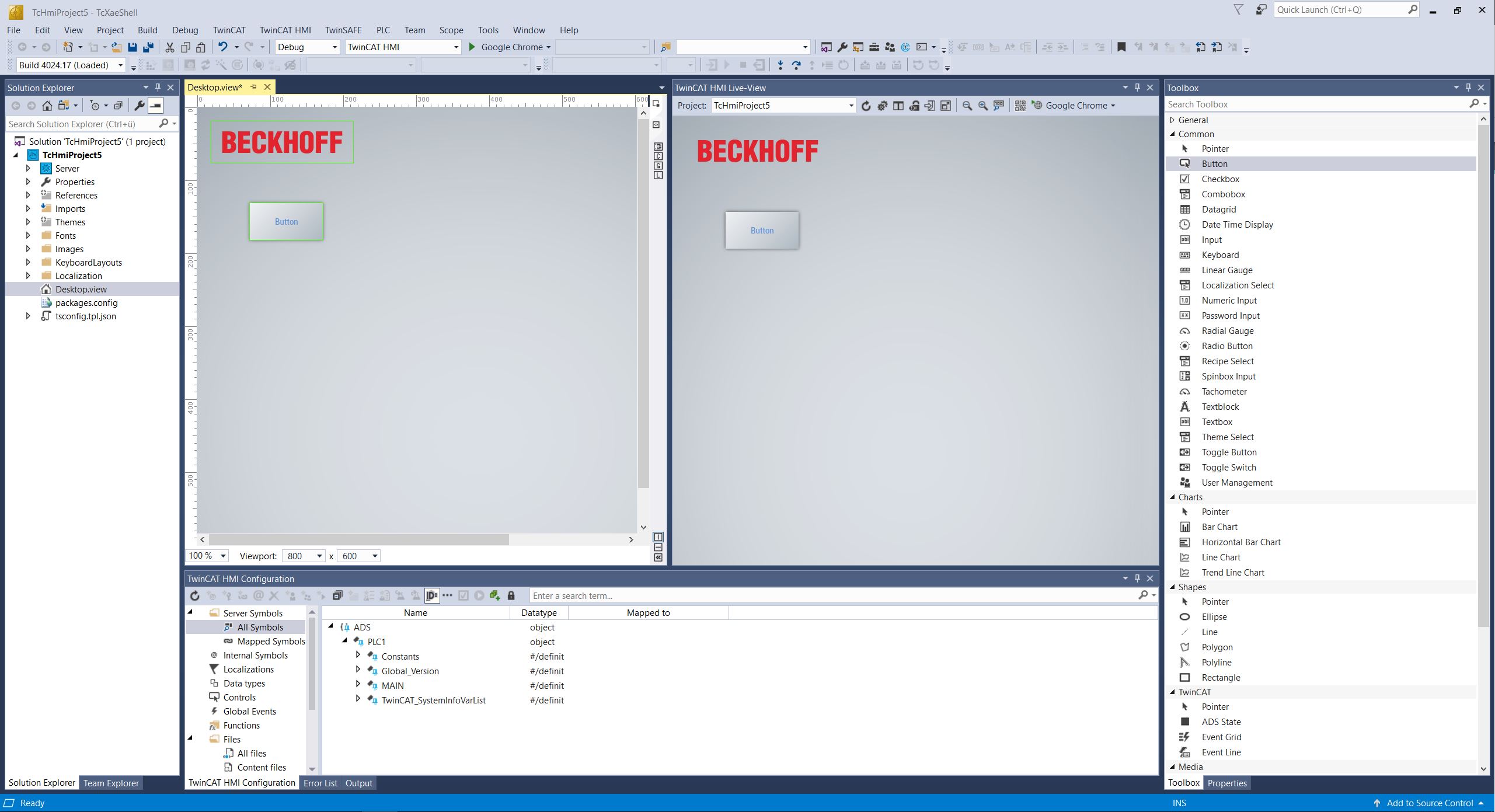Click the Solution Explorer home icon

click(x=47, y=106)
